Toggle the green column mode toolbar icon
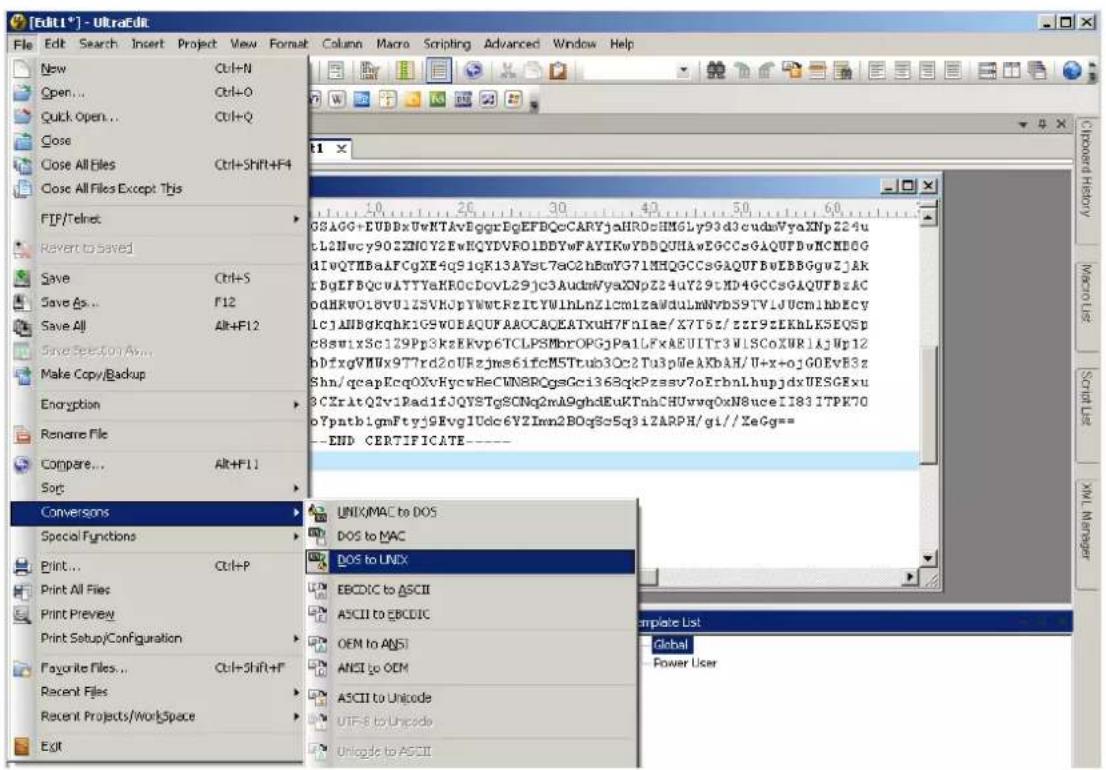The image size is (1106, 770). pos(404,71)
